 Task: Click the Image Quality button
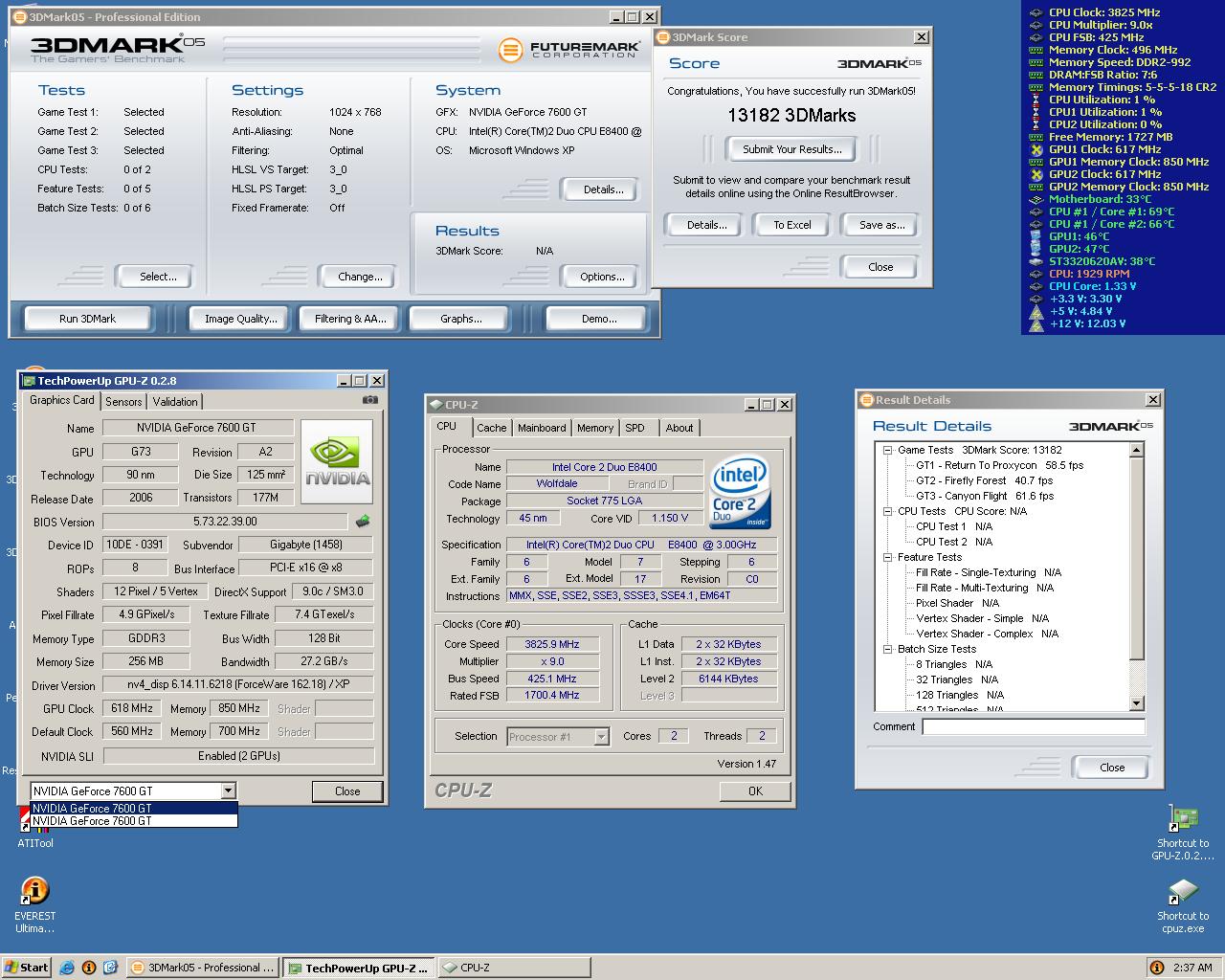click(241, 319)
